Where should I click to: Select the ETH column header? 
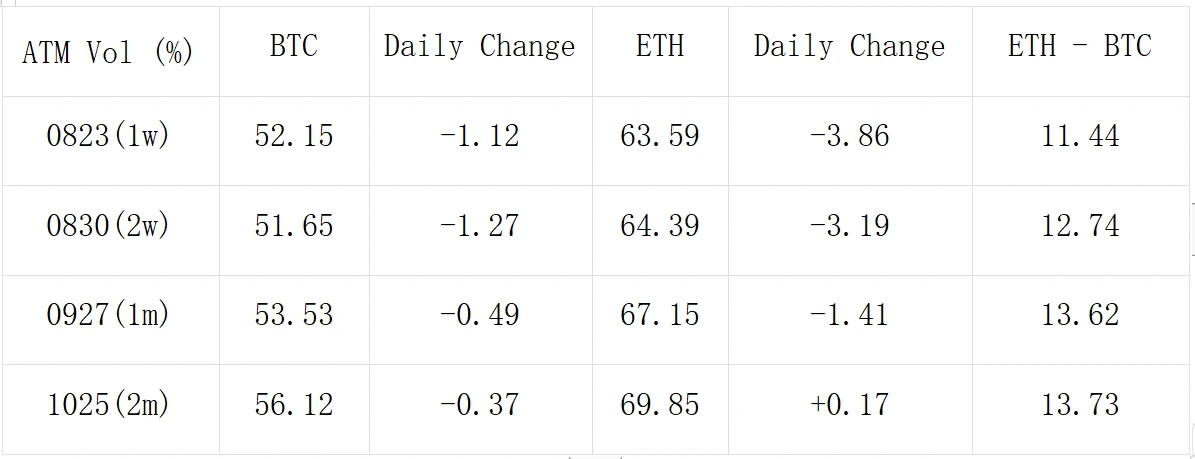659,46
